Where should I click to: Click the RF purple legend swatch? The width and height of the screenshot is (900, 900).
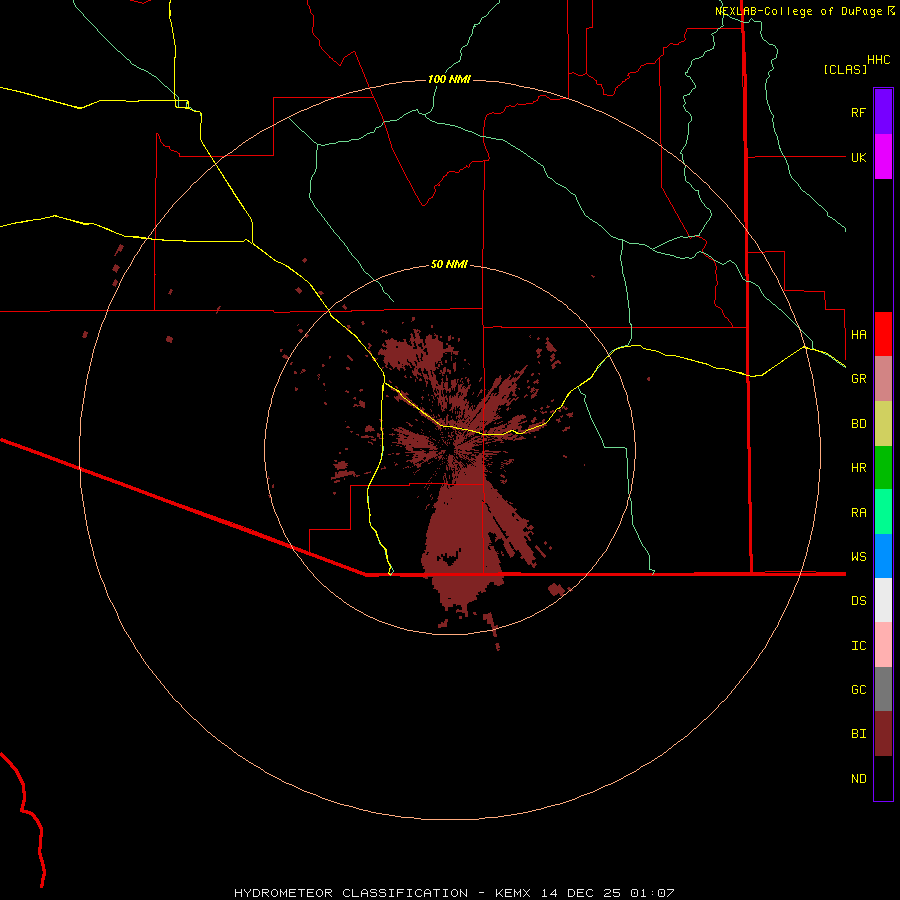(x=883, y=112)
